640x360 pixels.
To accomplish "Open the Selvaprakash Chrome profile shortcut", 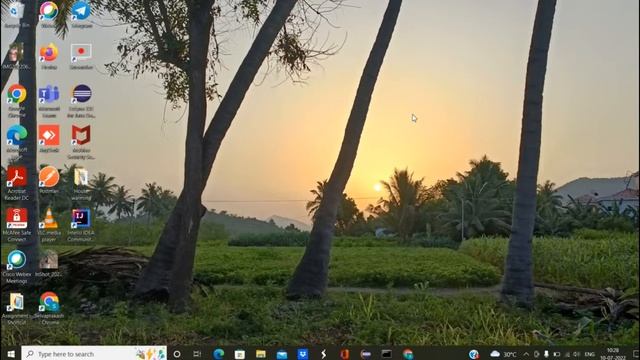I will 49,309.
